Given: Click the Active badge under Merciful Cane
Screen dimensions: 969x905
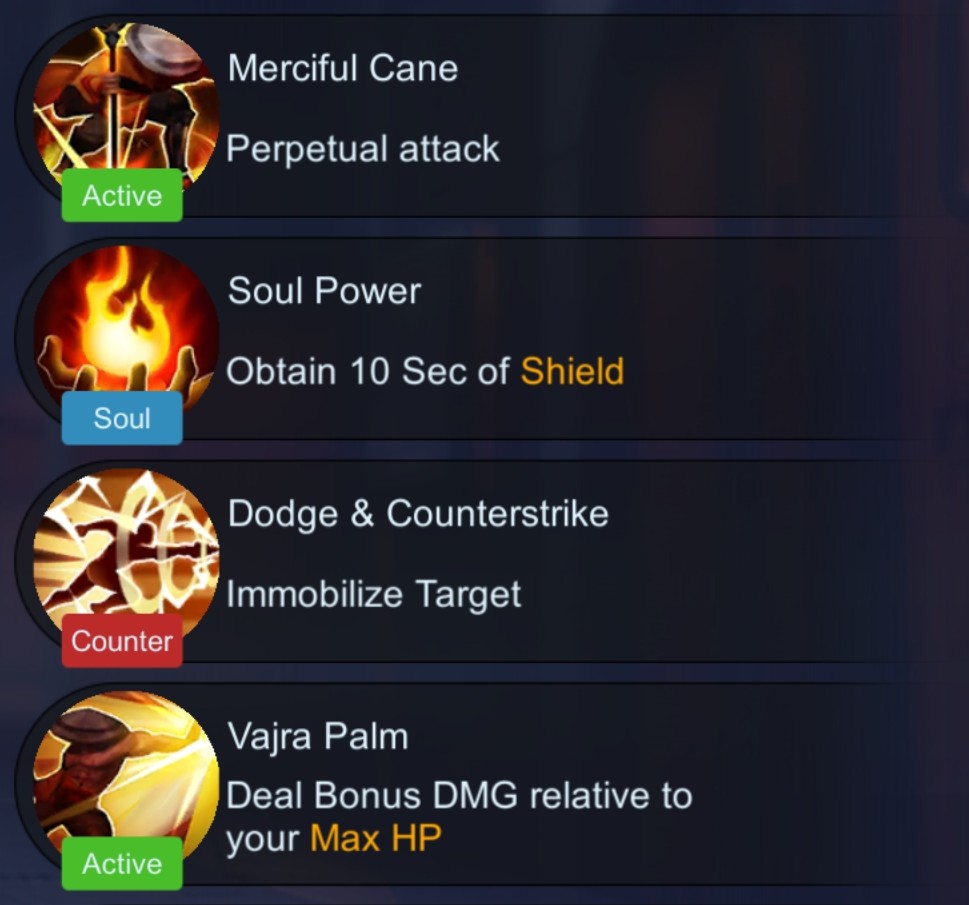Looking at the screenshot, I should [x=122, y=195].
